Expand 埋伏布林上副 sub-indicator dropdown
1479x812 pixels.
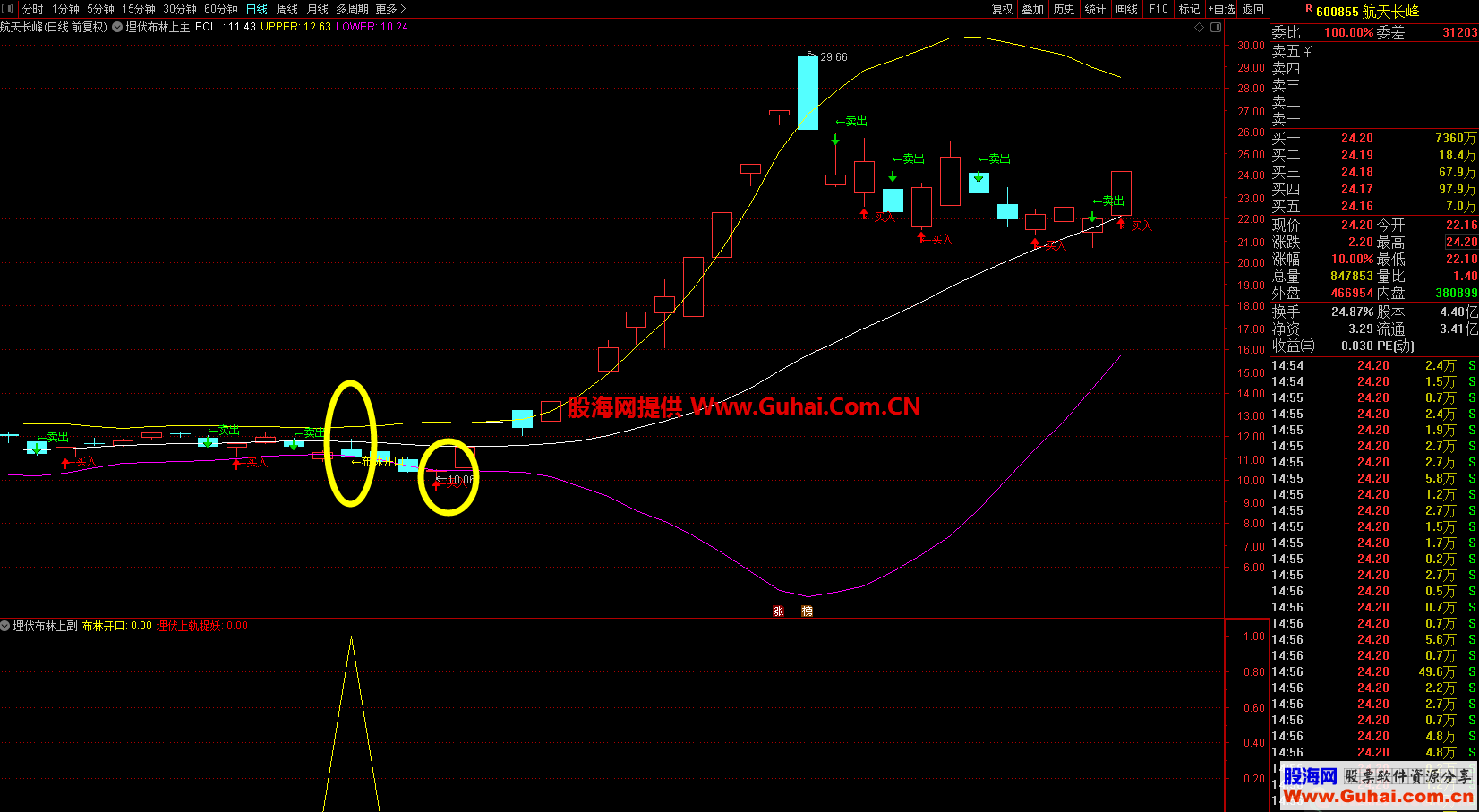click(x=5, y=626)
